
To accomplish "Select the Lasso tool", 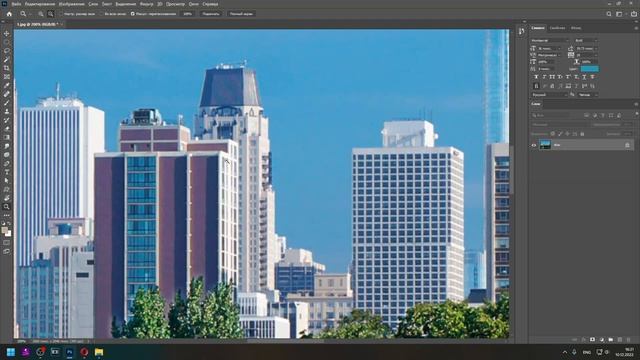I will pyautogui.click(x=7, y=51).
